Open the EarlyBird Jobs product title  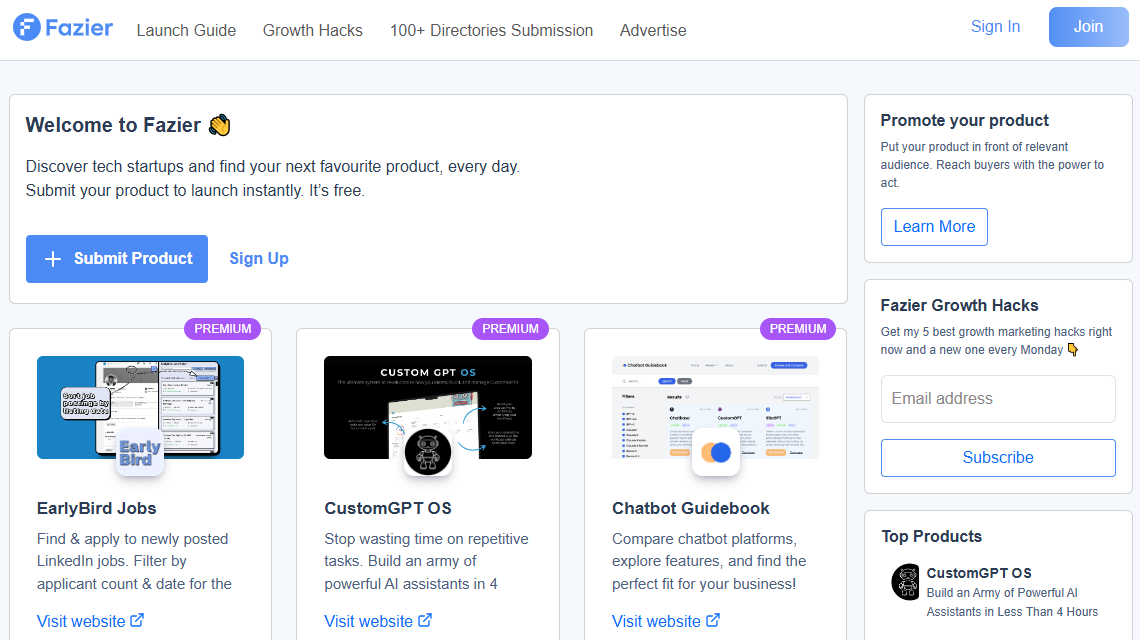pos(97,508)
